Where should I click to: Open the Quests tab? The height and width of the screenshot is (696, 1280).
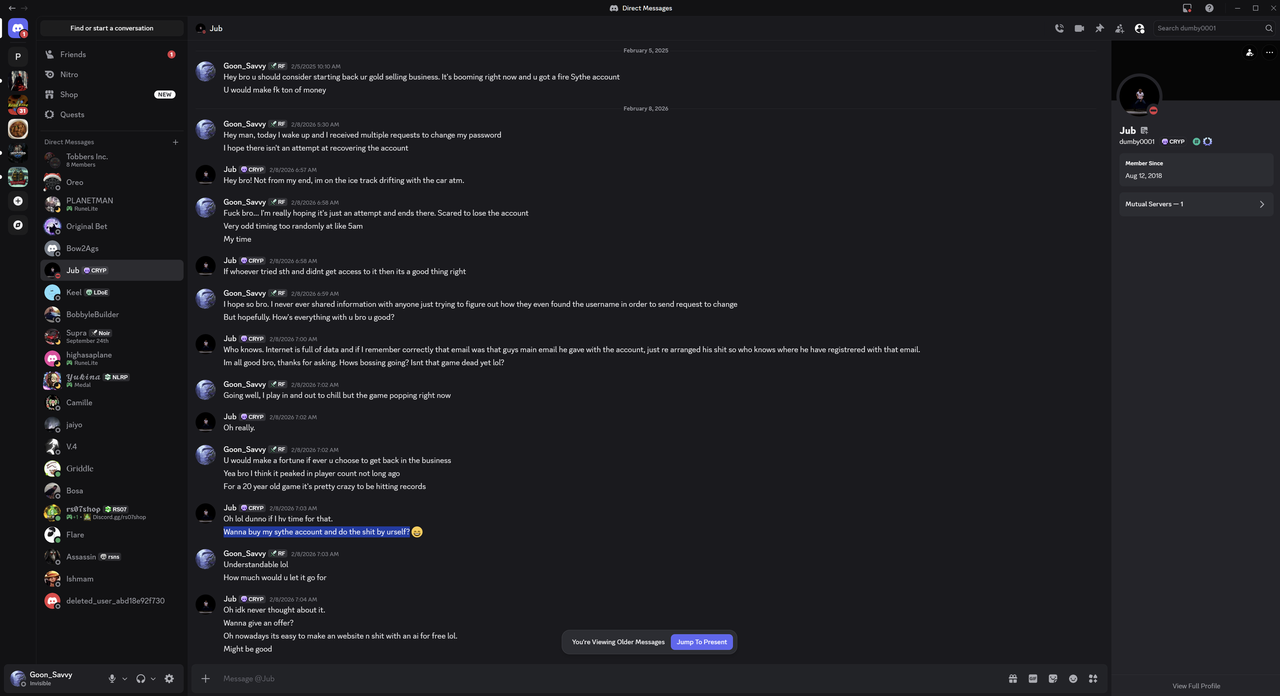pos(112,115)
